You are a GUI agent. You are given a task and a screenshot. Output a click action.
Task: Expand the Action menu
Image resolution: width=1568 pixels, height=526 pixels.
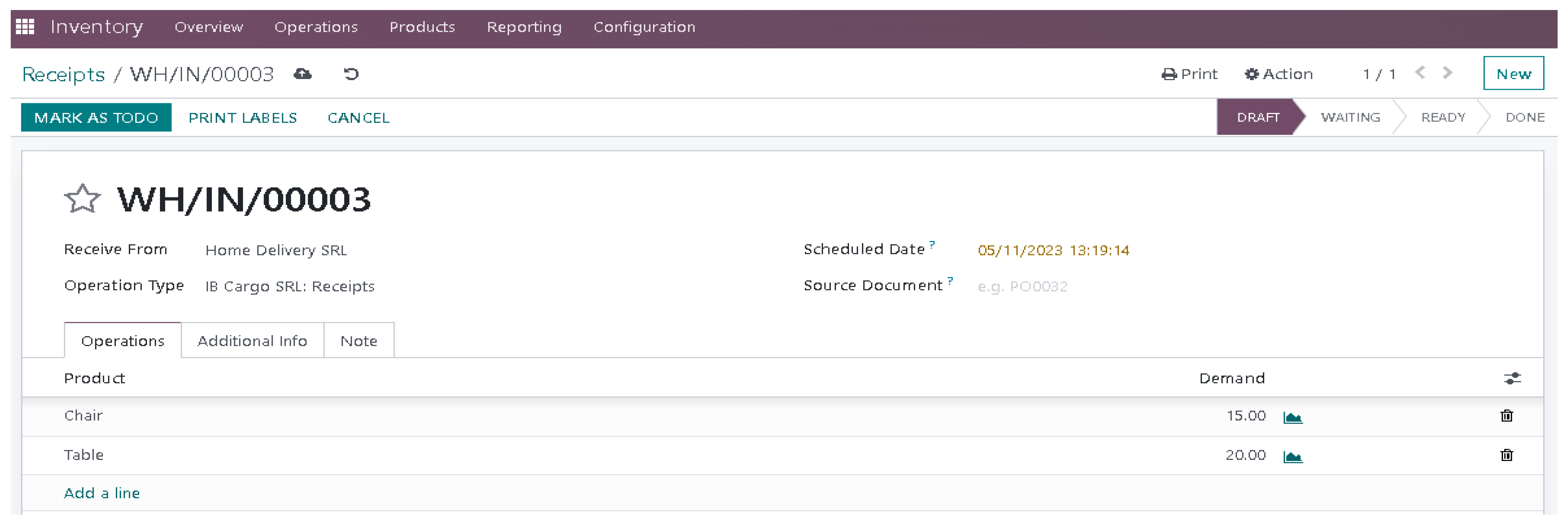(1278, 74)
